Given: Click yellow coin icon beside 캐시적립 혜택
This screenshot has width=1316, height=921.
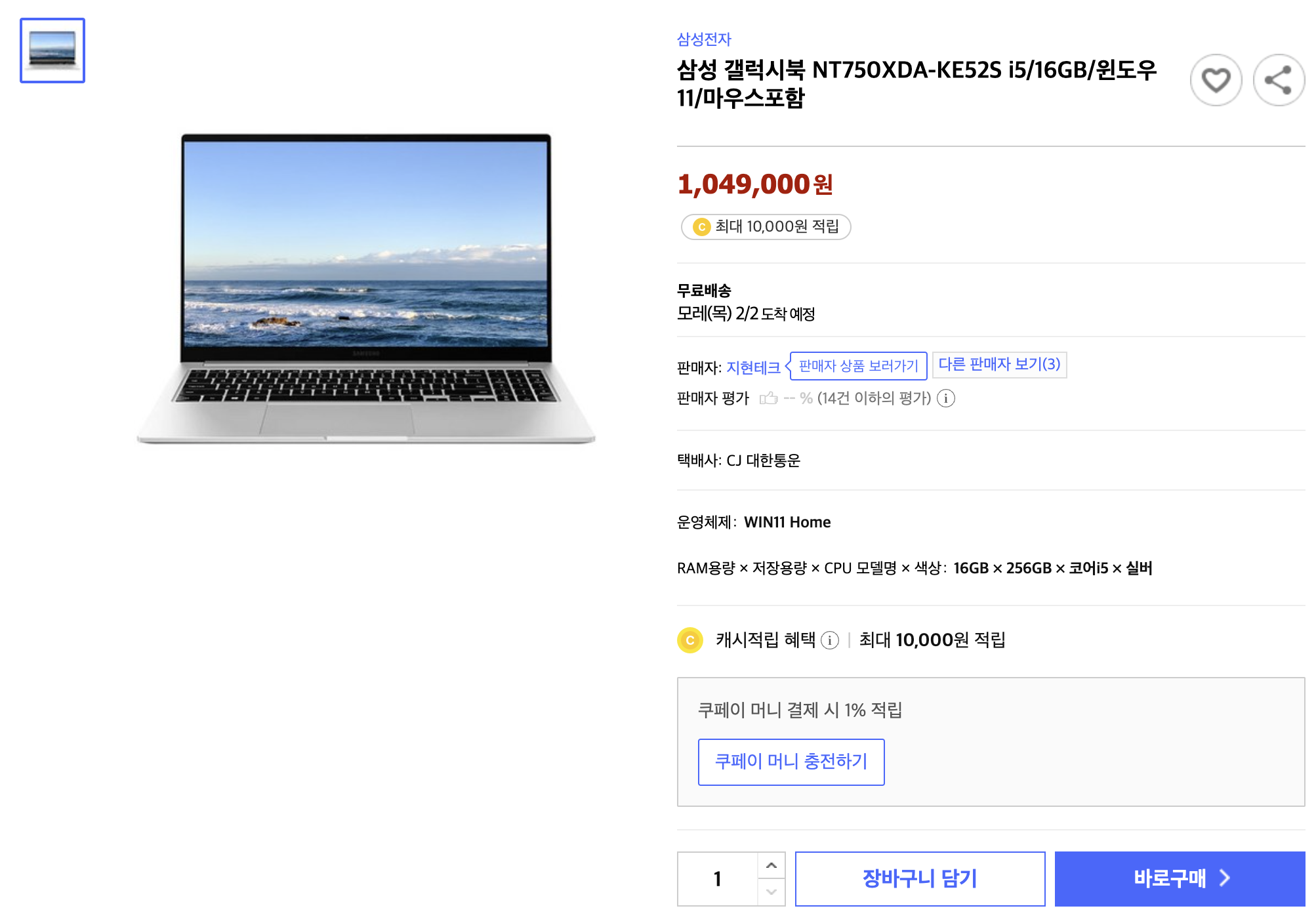Looking at the screenshot, I should [690, 640].
